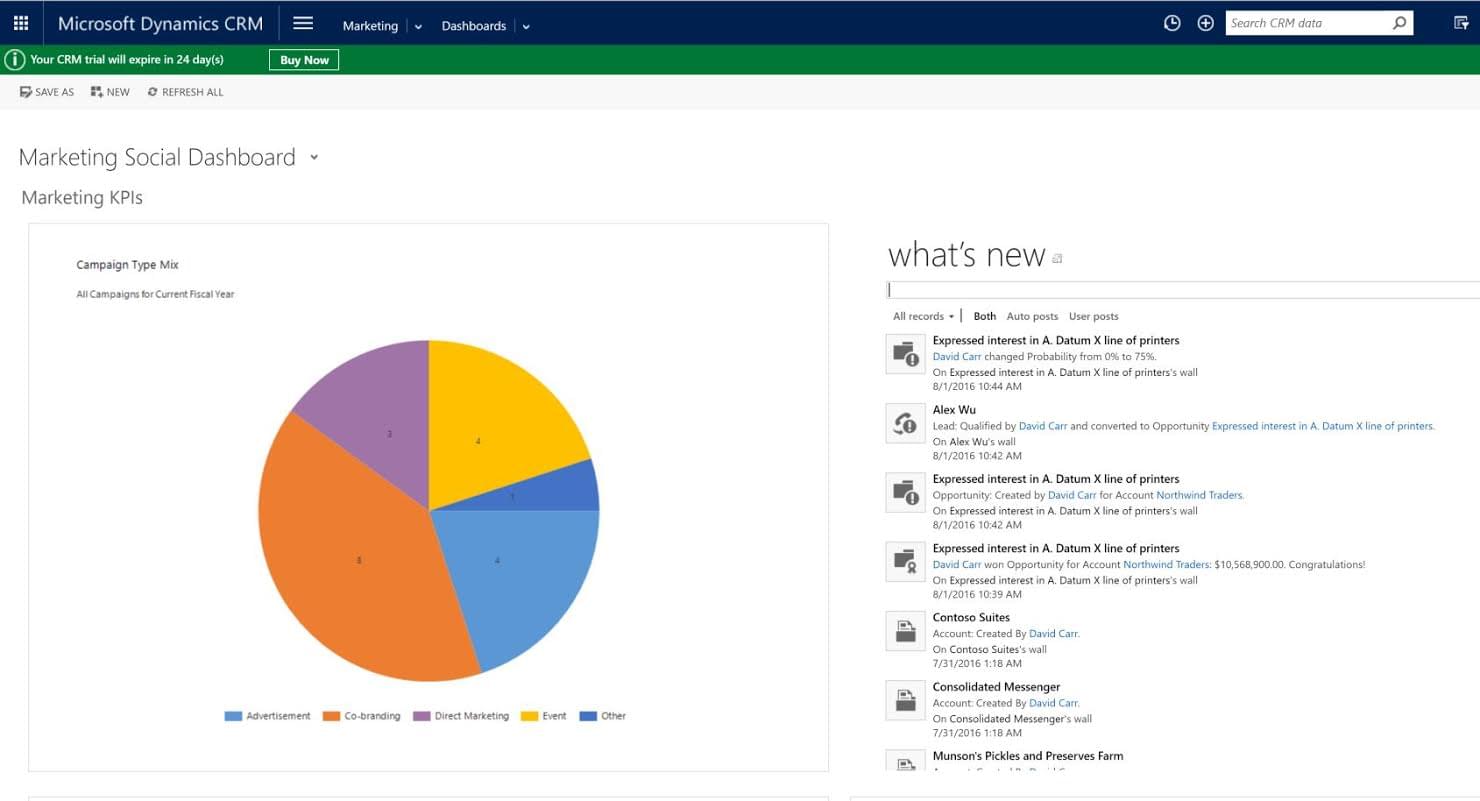
Task: Click the Alex Wu post title
Action: pyautogui.click(x=954, y=410)
